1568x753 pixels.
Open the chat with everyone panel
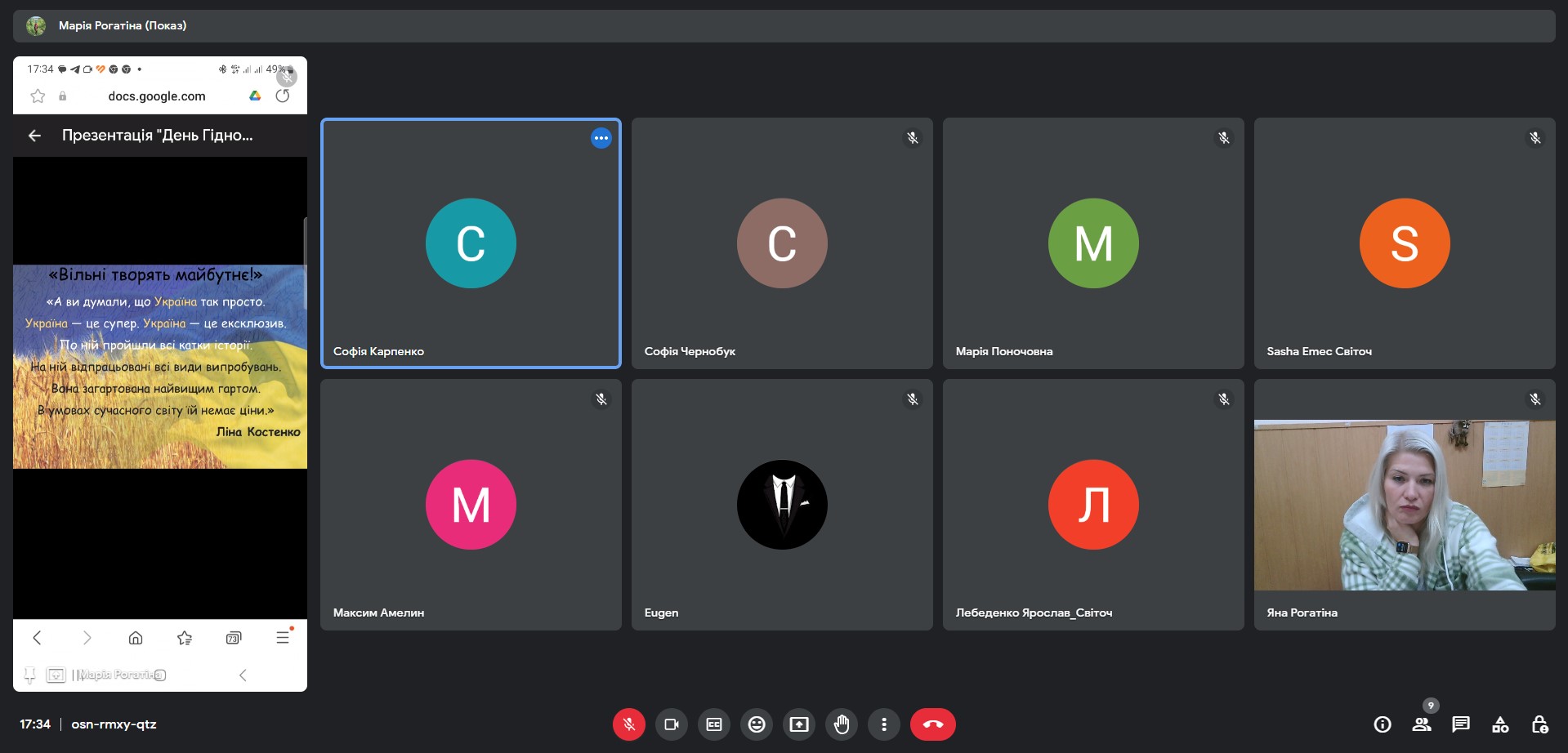point(1460,724)
